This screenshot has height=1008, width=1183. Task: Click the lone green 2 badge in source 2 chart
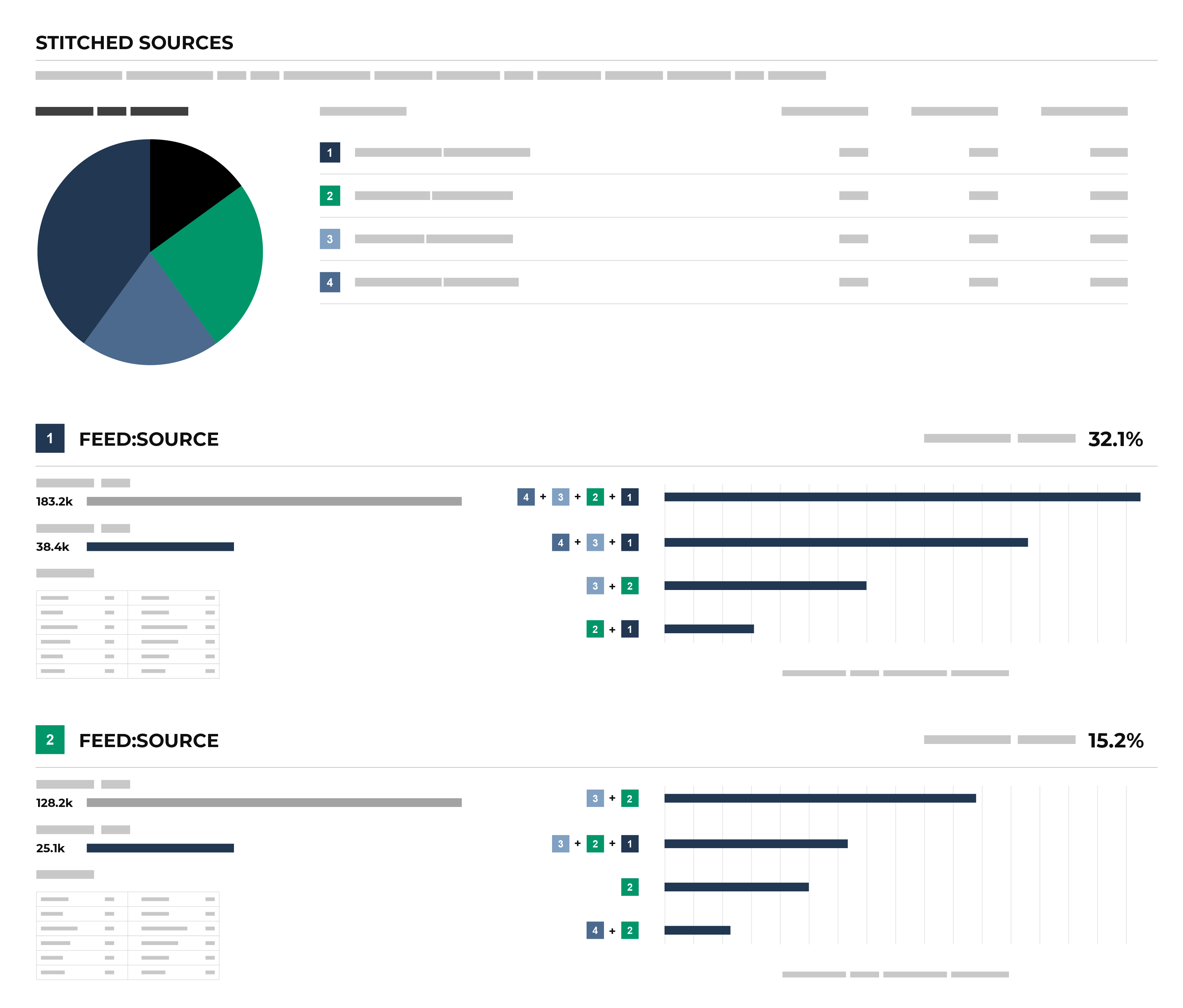coord(630,887)
